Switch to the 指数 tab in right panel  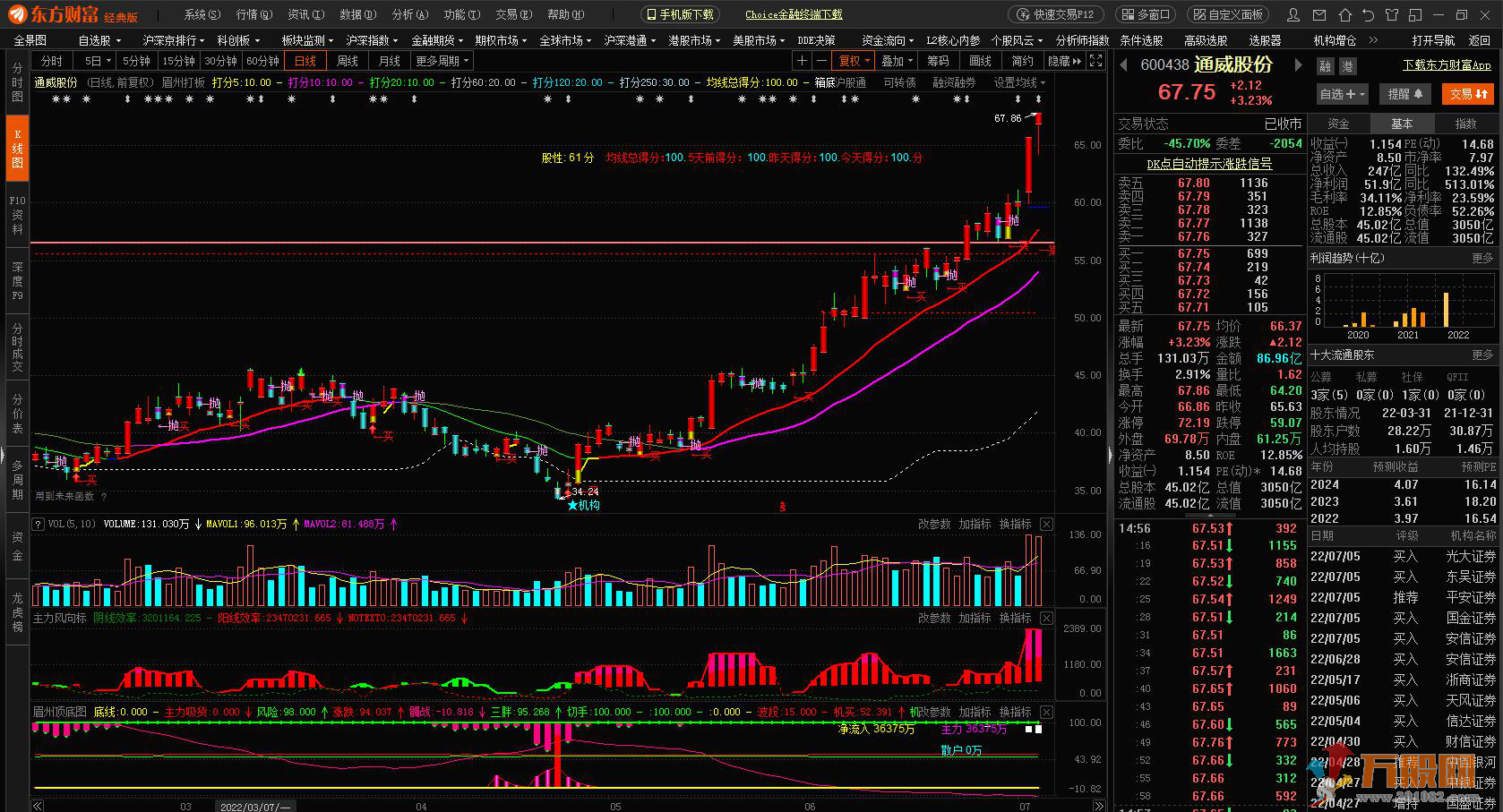click(1465, 124)
